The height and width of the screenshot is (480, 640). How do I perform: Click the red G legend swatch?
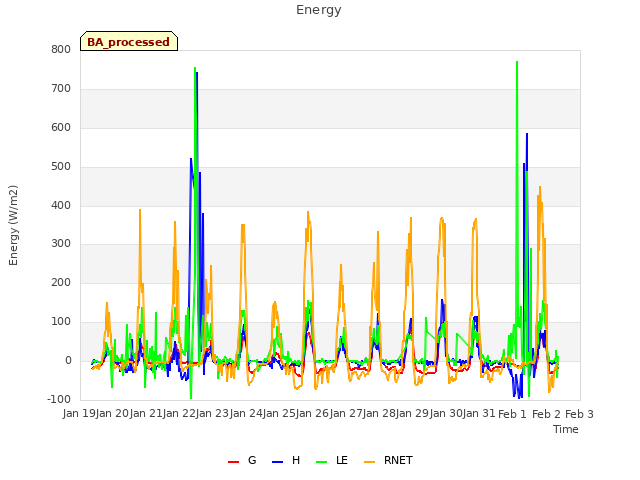click(233, 462)
